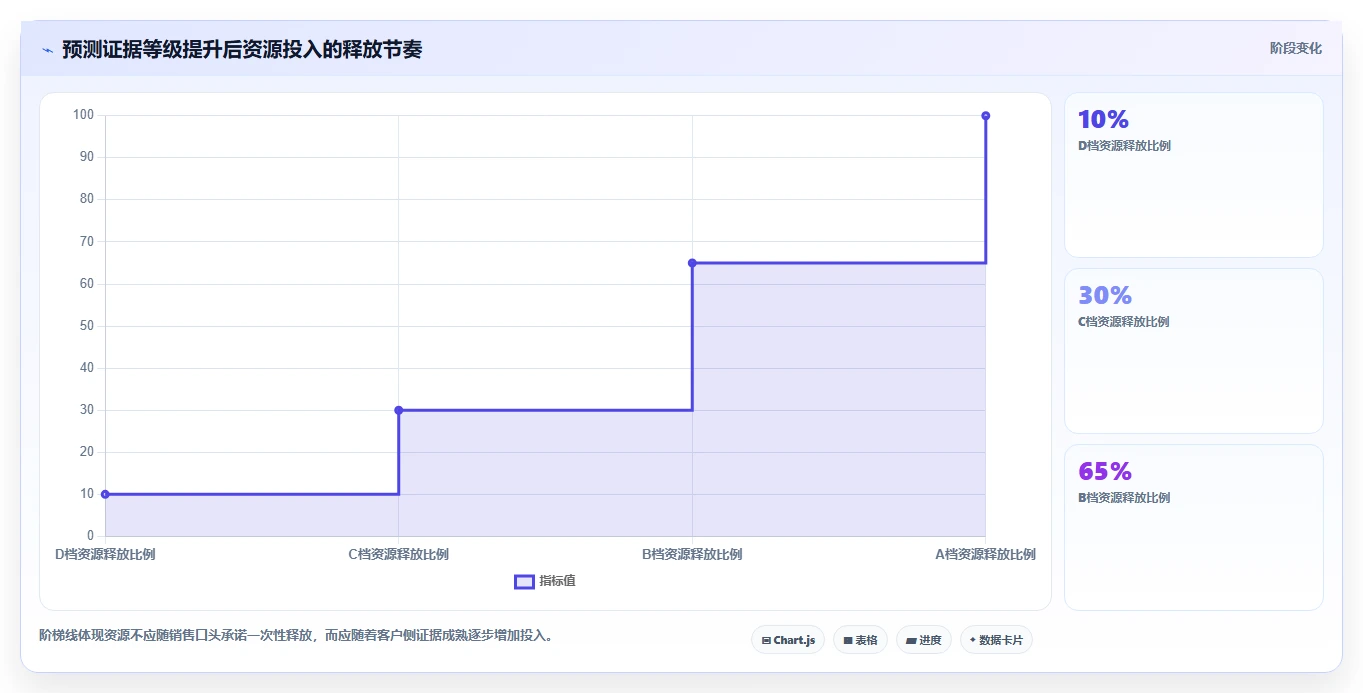Image resolution: width=1363 pixels, height=693 pixels.
Task: Click the 65% stat card value
Action: pos(1105,471)
